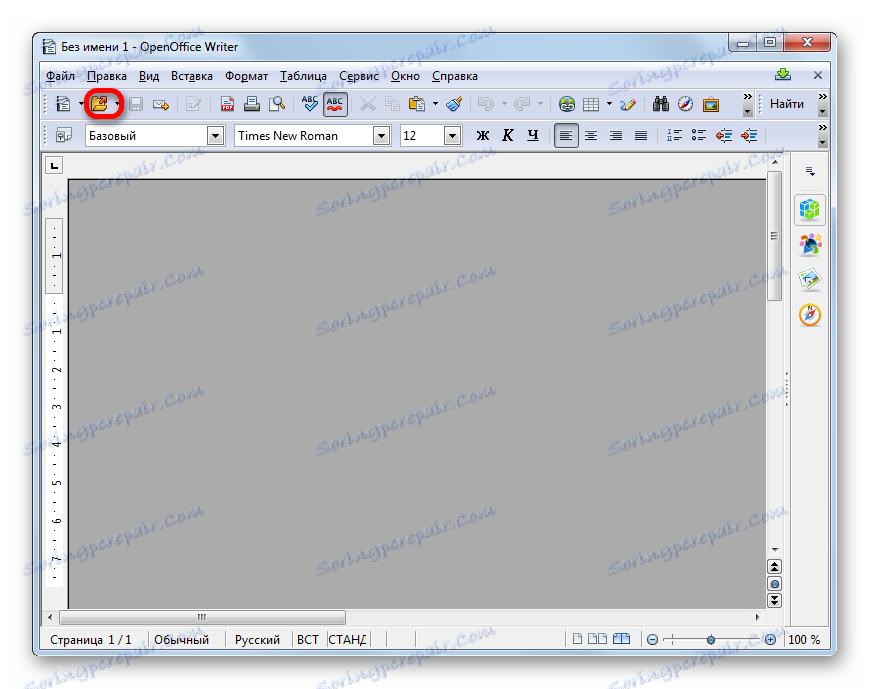Click the Styles and Formatting icon
This screenshot has height=689, width=870.
click(64, 135)
